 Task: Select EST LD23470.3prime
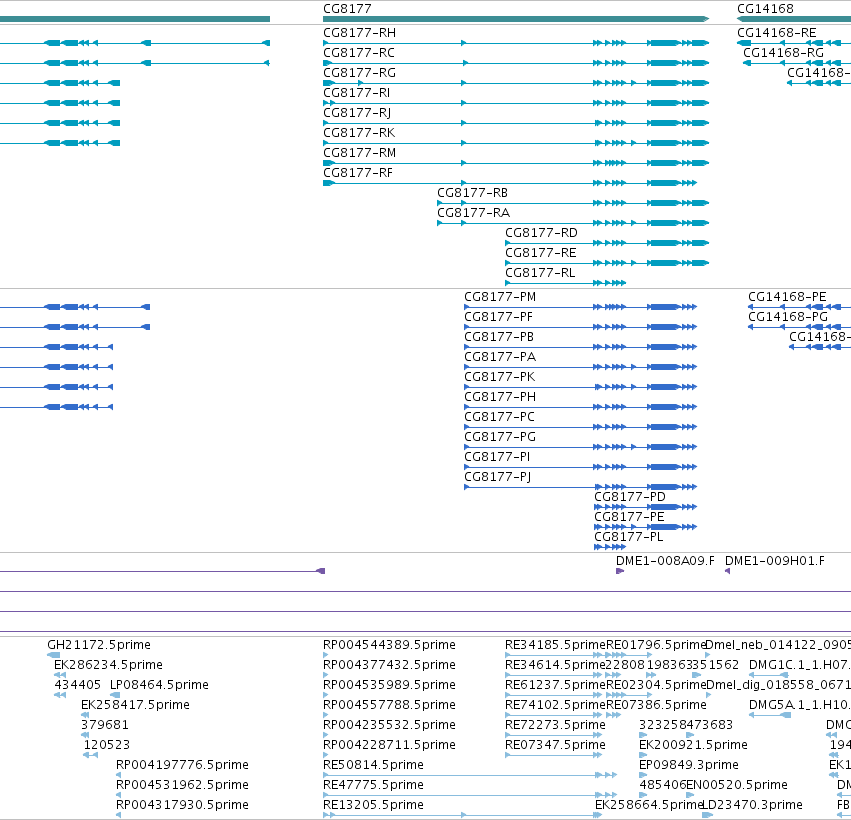pos(752,805)
